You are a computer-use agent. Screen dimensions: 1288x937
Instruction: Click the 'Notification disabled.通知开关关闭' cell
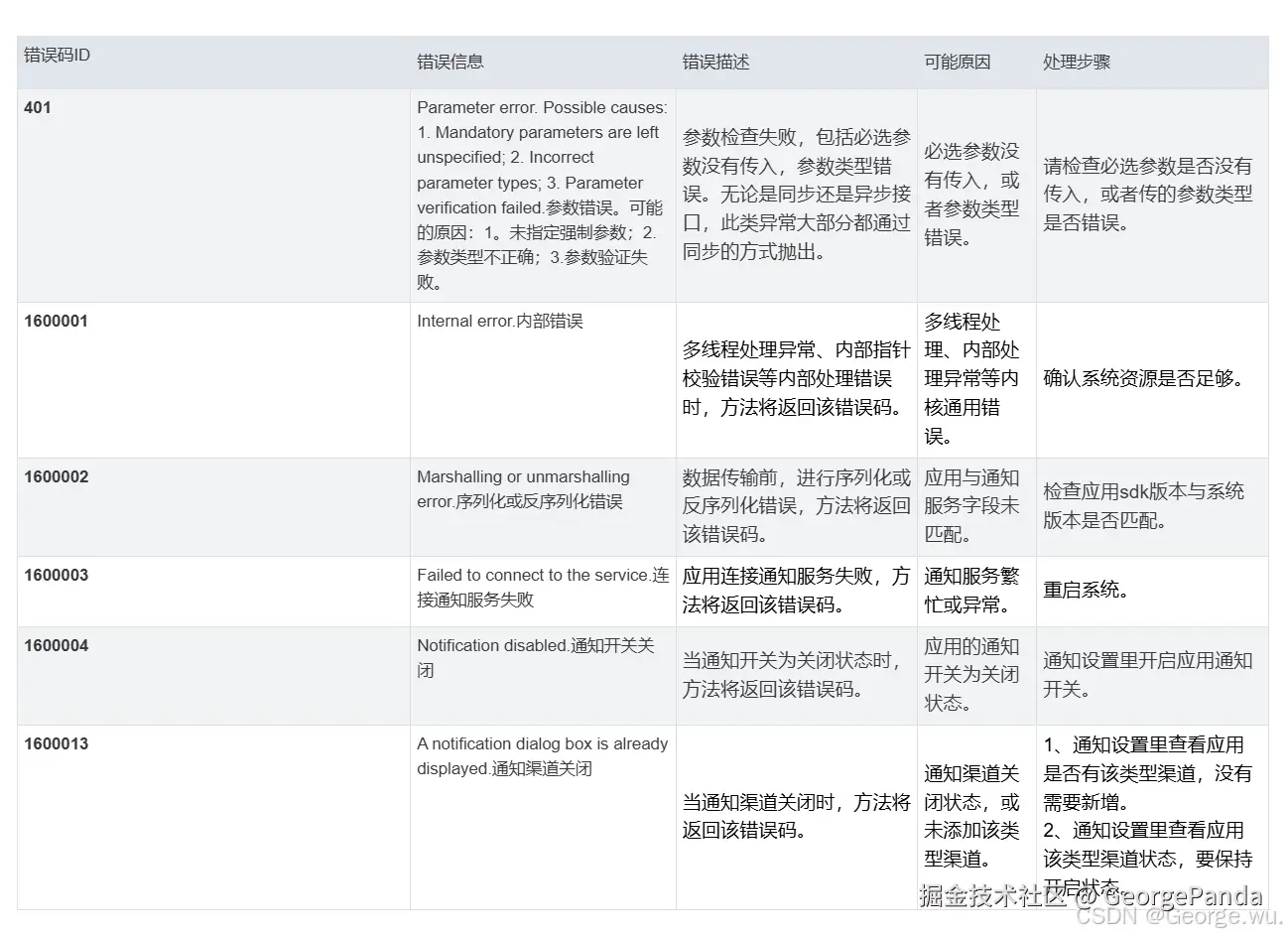(x=543, y=676)
